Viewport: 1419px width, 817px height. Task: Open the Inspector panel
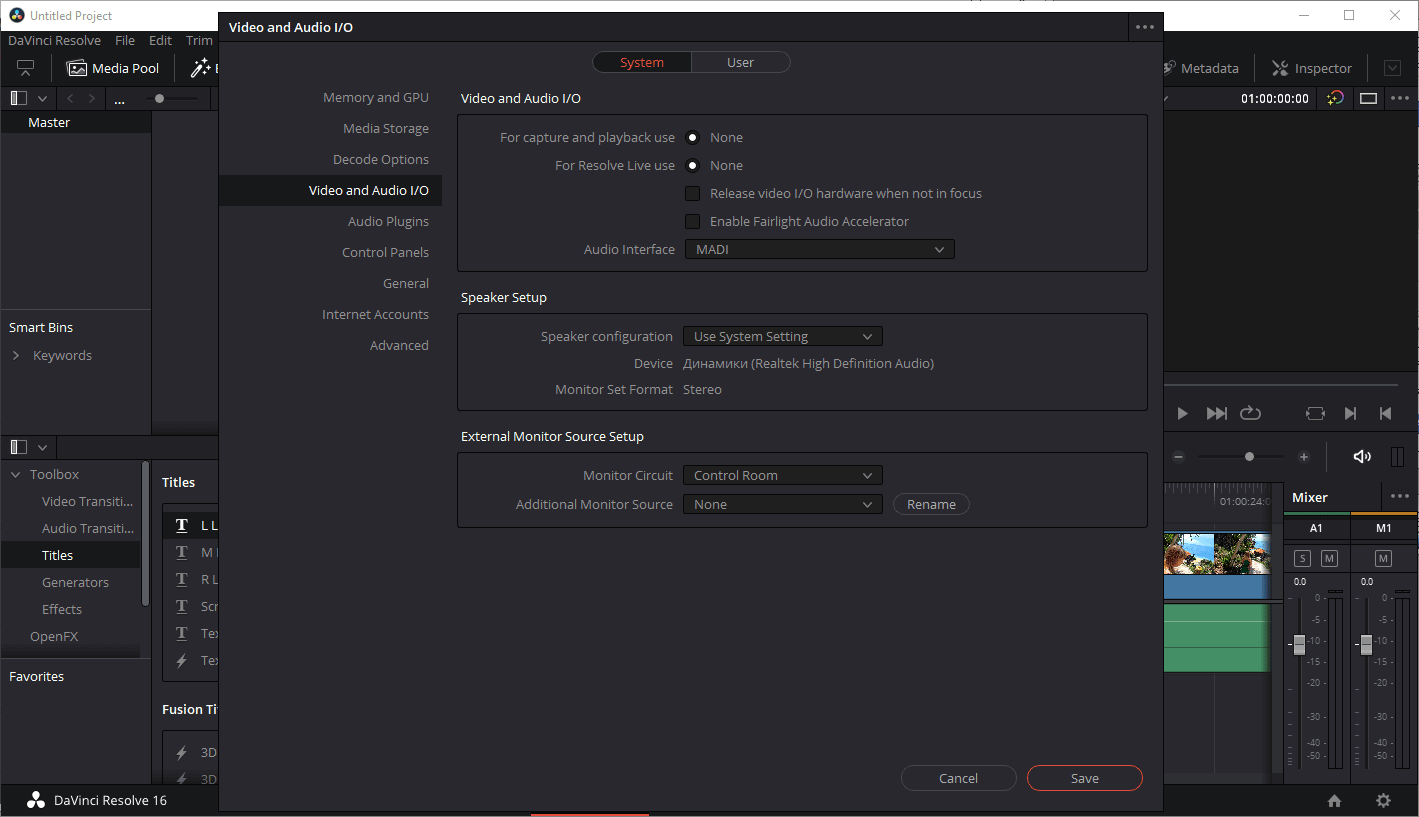1311,68
